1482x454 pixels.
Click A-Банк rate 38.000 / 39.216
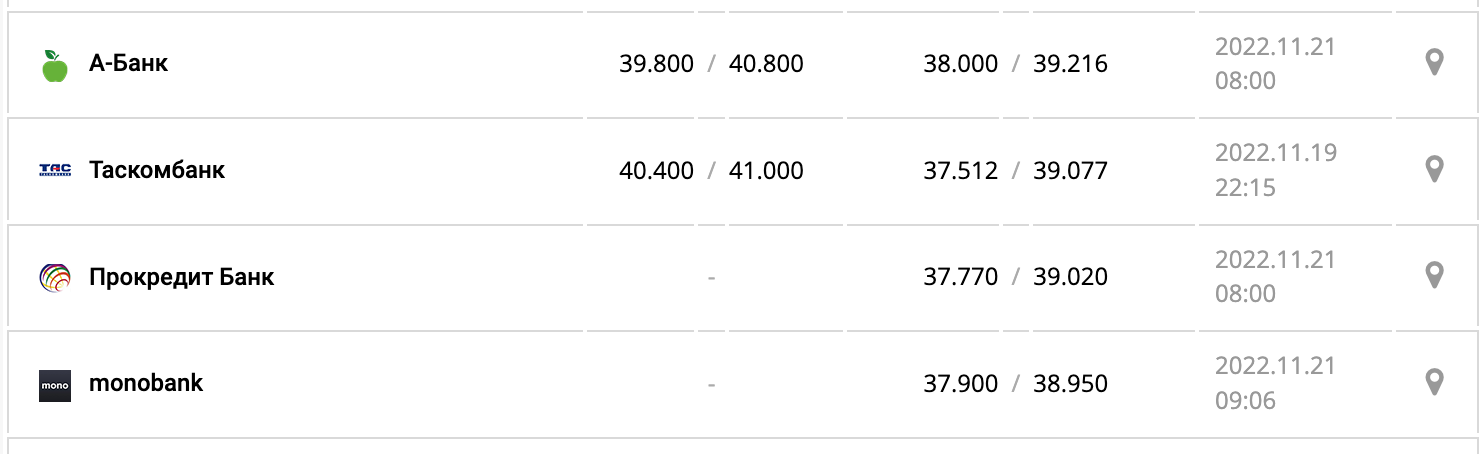click(1015, 64)
